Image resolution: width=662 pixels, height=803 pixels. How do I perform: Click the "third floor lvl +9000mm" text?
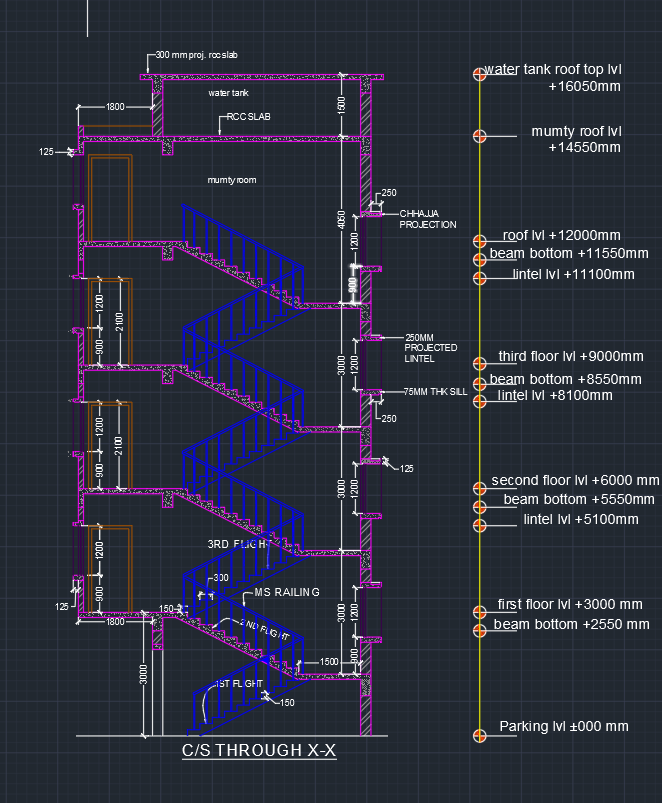click(571, 356)
